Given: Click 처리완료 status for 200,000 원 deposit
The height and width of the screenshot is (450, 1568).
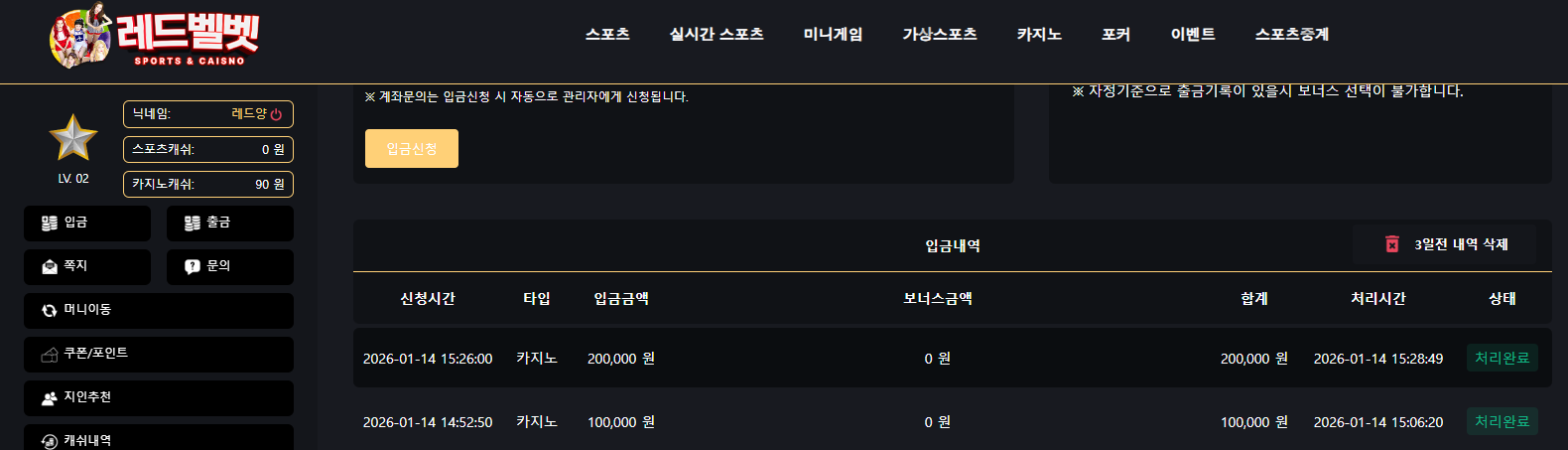Looking at the screenshot, I should click(x=1503, y=358).
